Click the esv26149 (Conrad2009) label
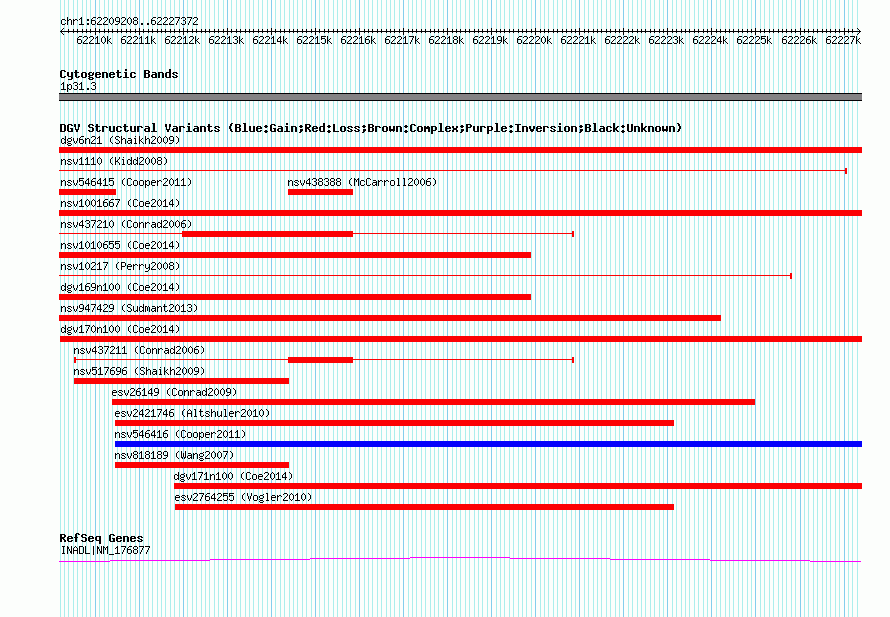Image resolution: width=890 pixels, height=617 pixels. [174, 392]
